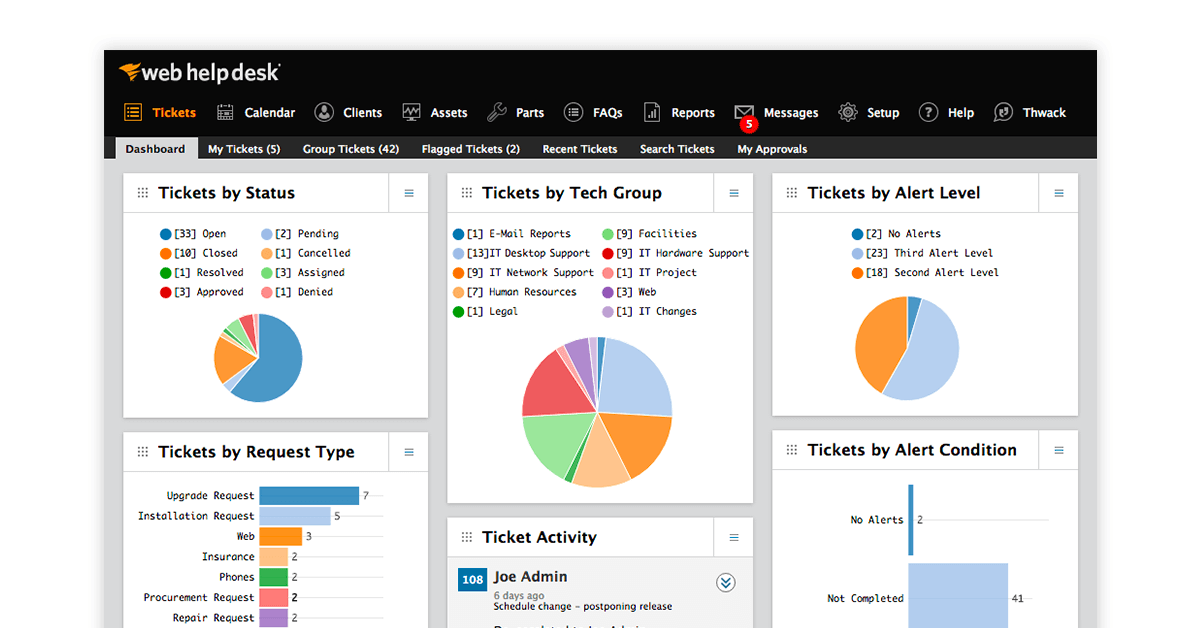Viewport: 1200px width, 628px height.
Task: Click the Thwack community icon
Action: (1003, 113)
